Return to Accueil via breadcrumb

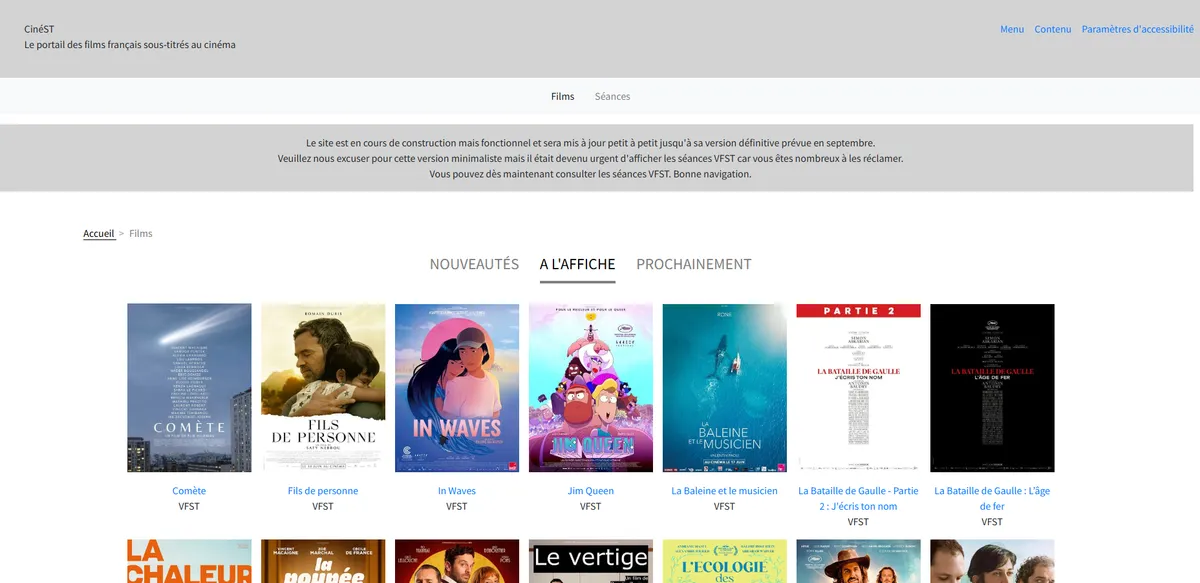click(x=99, y=233)
